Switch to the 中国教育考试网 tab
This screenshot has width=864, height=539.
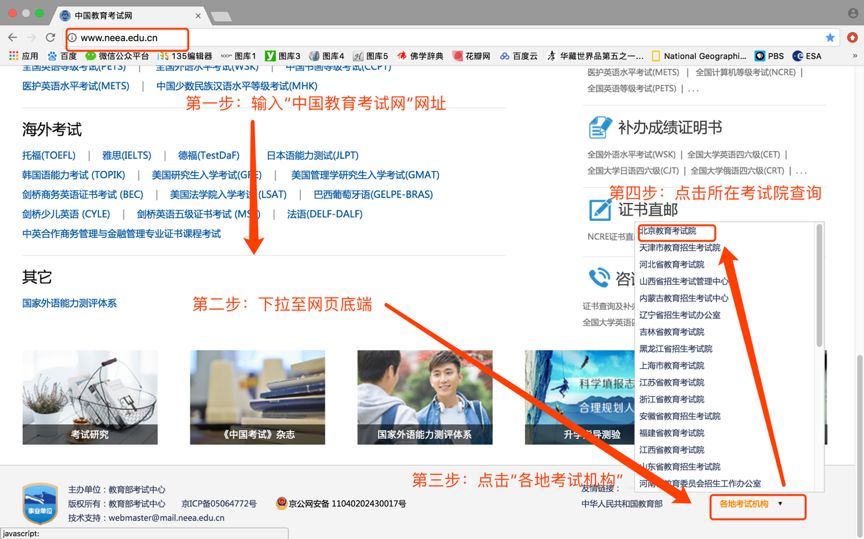[x=127, y=15]
